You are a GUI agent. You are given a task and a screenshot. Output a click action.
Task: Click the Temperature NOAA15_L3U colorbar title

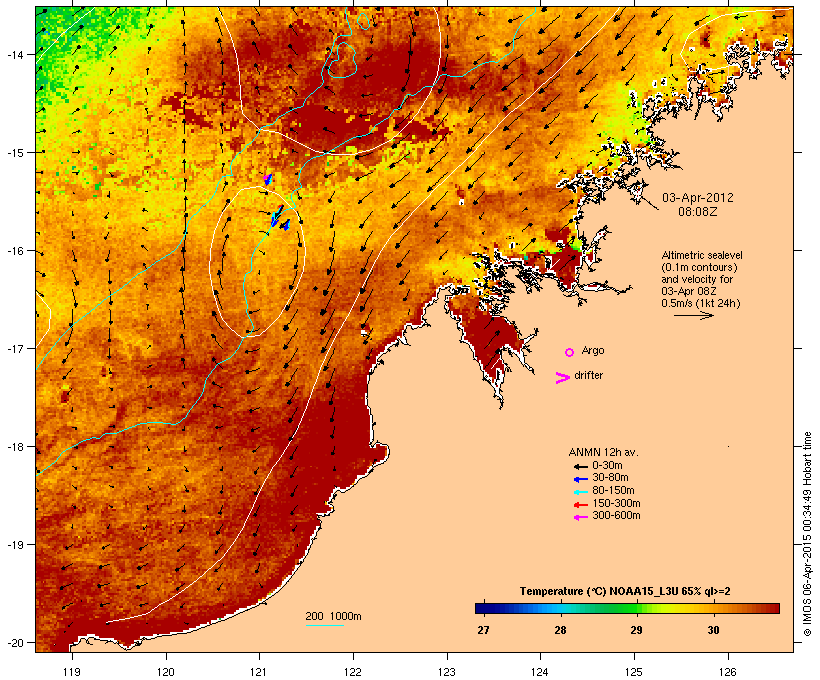coord(625,591)
